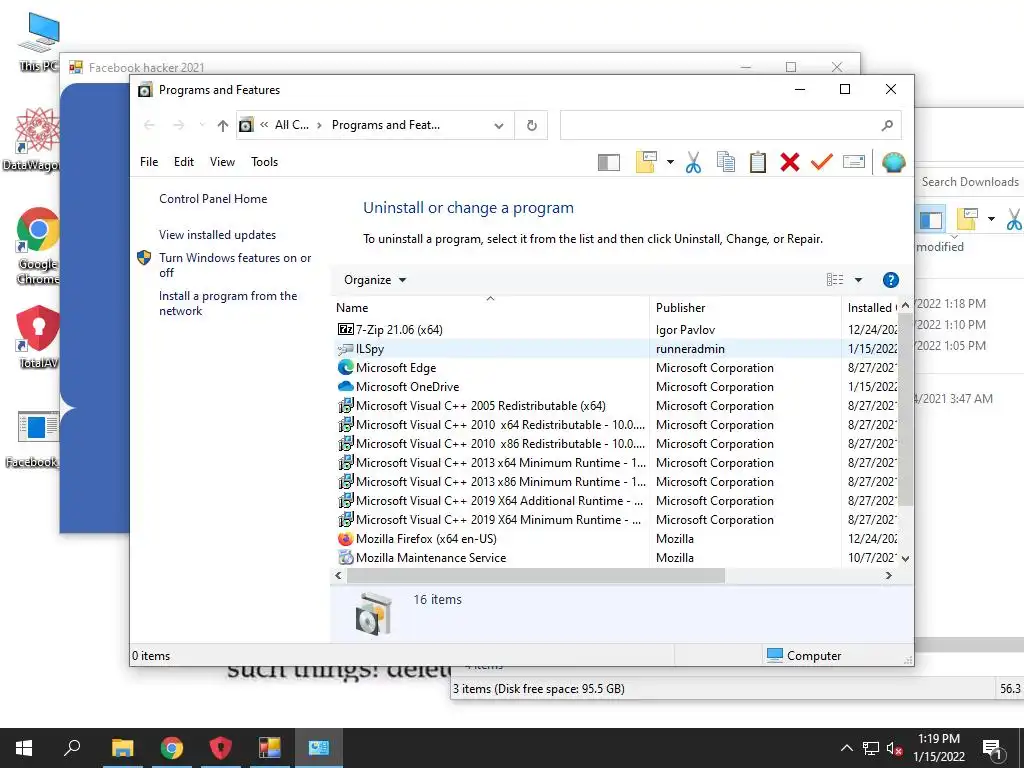
Task: Click the red X Delete icon
Action: click(x=790, y=162)
